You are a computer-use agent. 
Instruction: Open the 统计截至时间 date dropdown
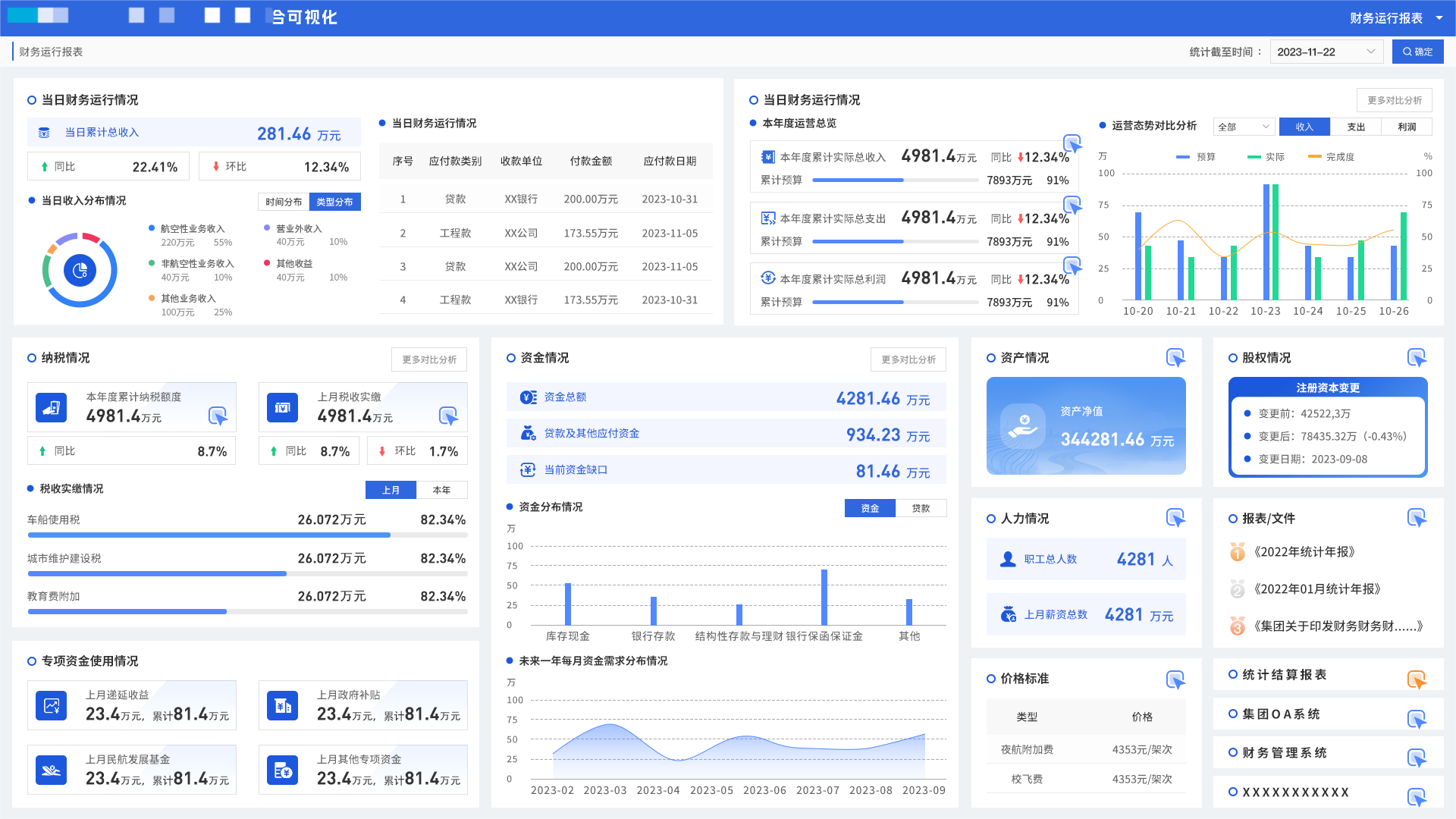pos(1326,52)
